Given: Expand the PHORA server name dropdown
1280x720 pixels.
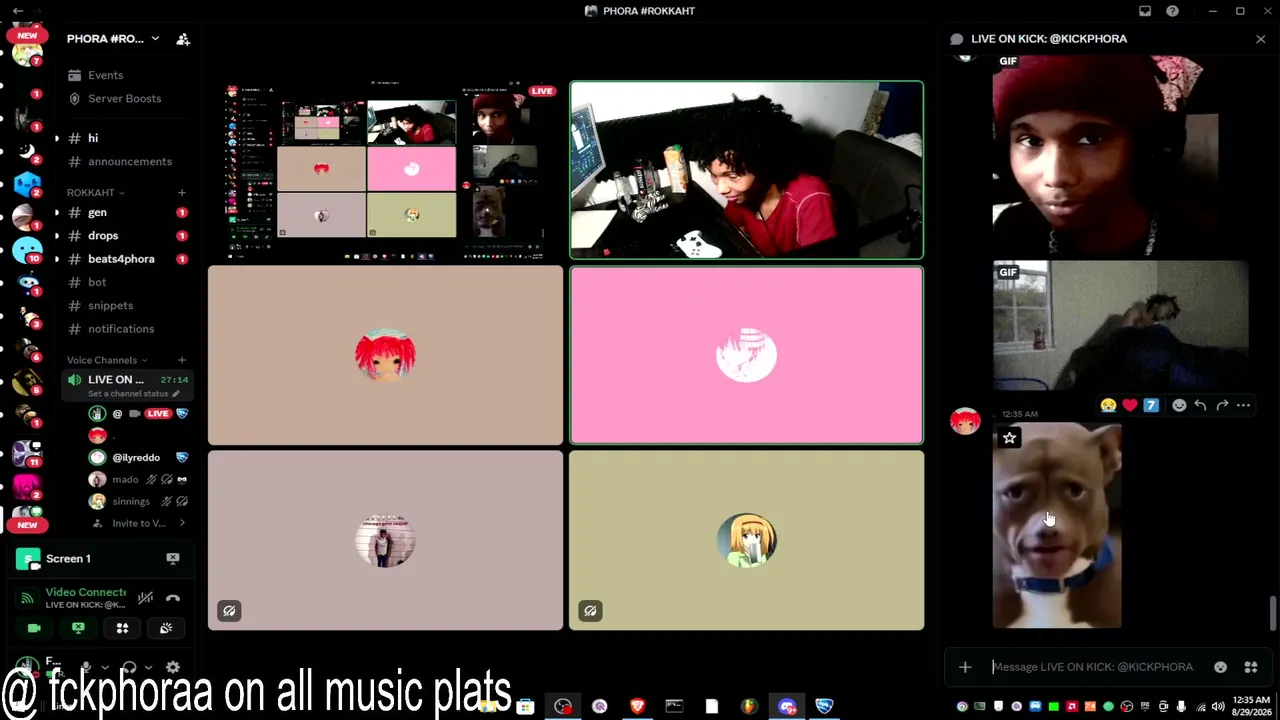Looking at the screenshot, I should point(155,39).
